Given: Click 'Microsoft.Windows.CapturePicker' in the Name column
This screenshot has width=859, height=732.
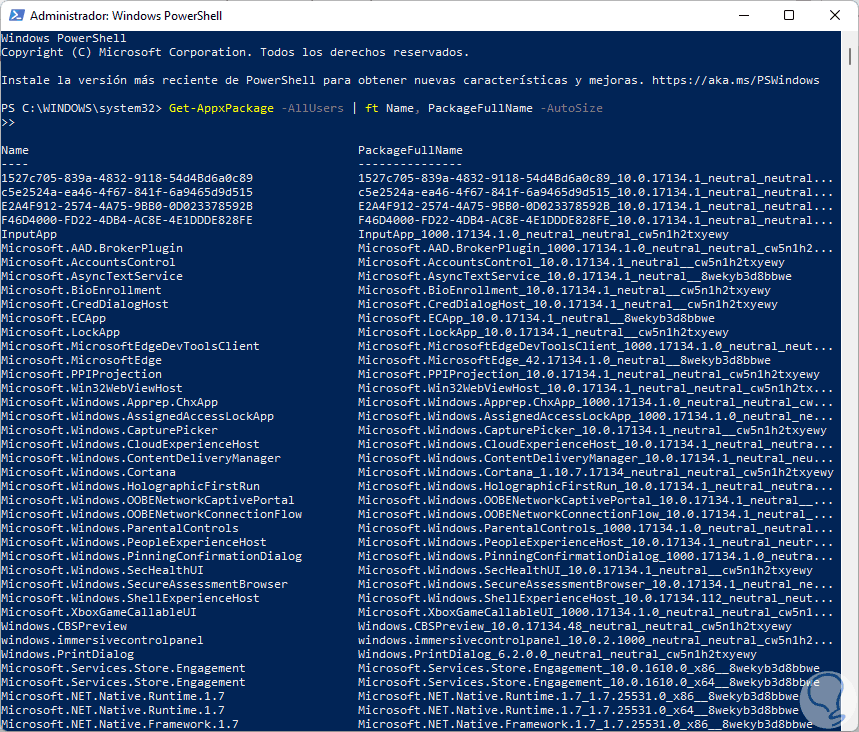Looking at the screenshot, I should point(110,431).
